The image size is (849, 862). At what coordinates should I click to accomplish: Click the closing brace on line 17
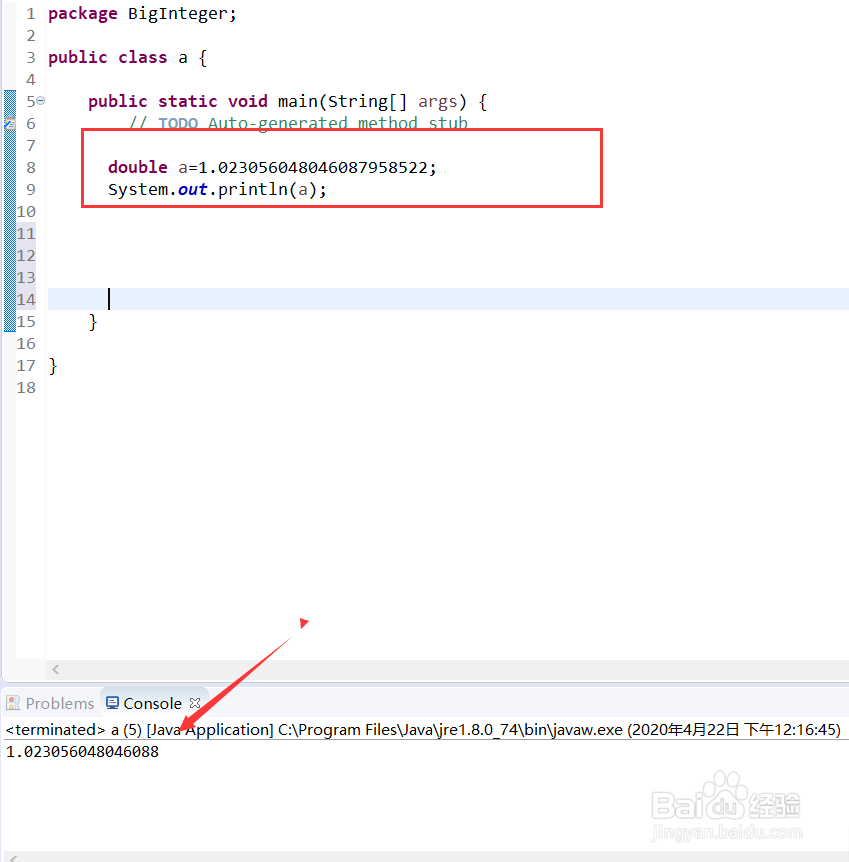click(53, 366)
